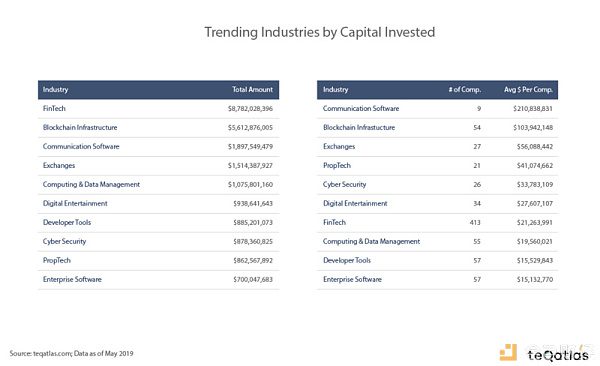Click the teQatlas brand wordmark
This screenshot has width=600, height=366.
coord(558,355)
